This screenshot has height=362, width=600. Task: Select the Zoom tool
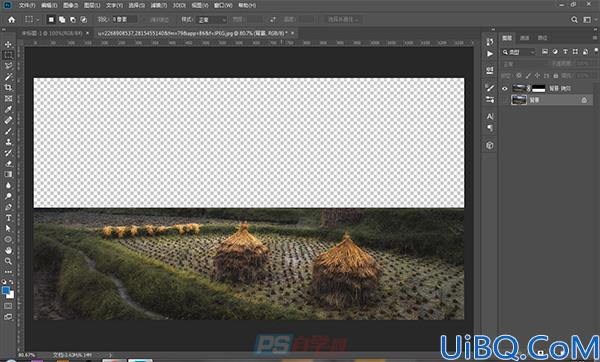tap(8, 261)
